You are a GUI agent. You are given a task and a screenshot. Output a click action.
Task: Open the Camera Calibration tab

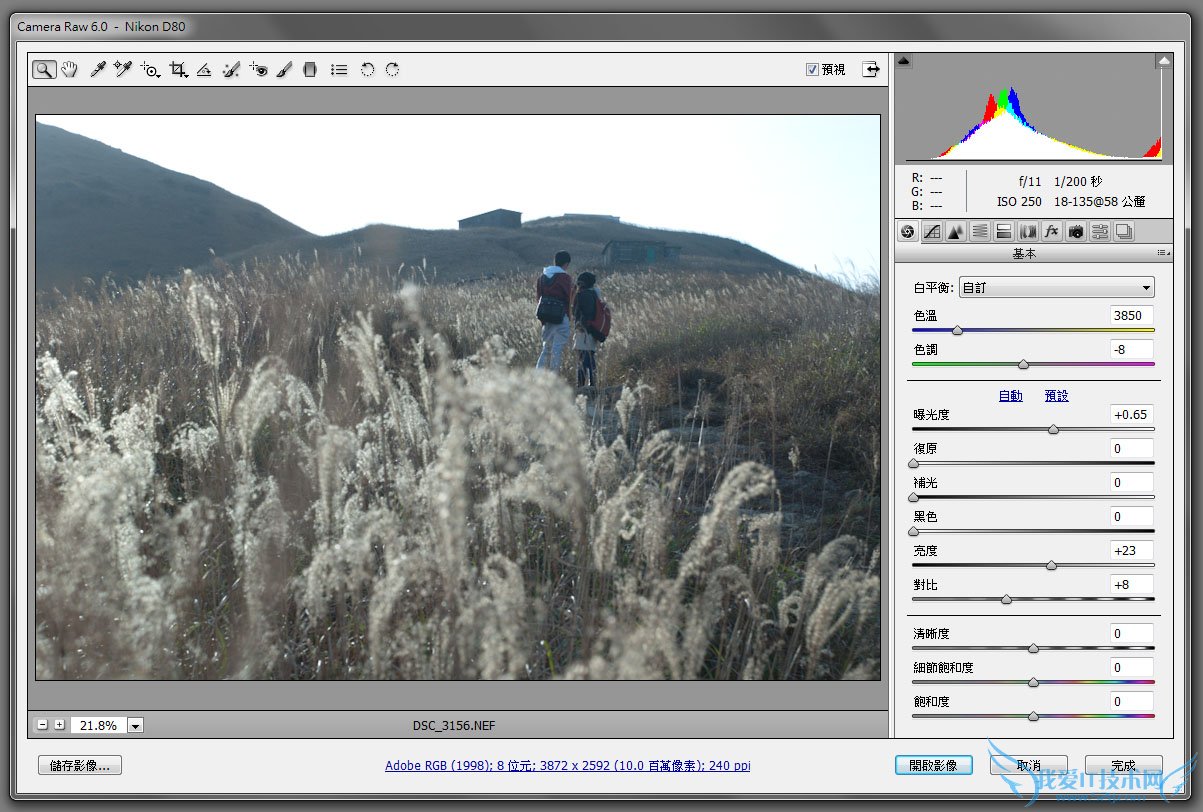pyautogui.click(x=1076, y=232)
